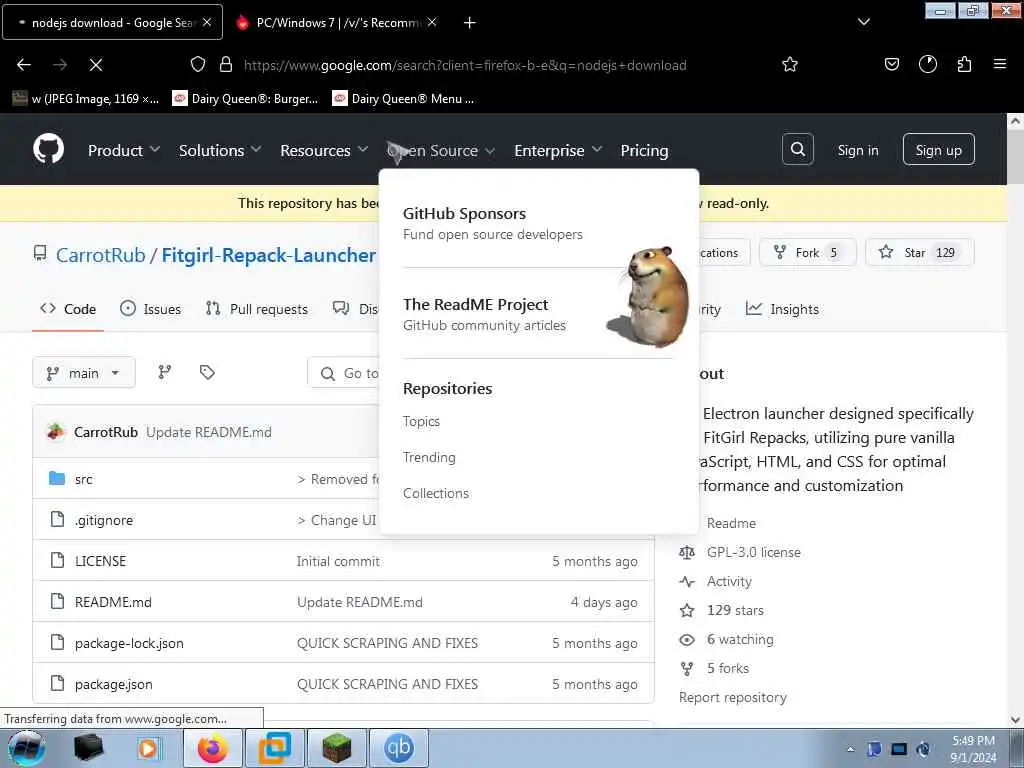Close the PC/Windows 7 tab
The width and height of the screenshot is (1024, 768).
point(432,22)
